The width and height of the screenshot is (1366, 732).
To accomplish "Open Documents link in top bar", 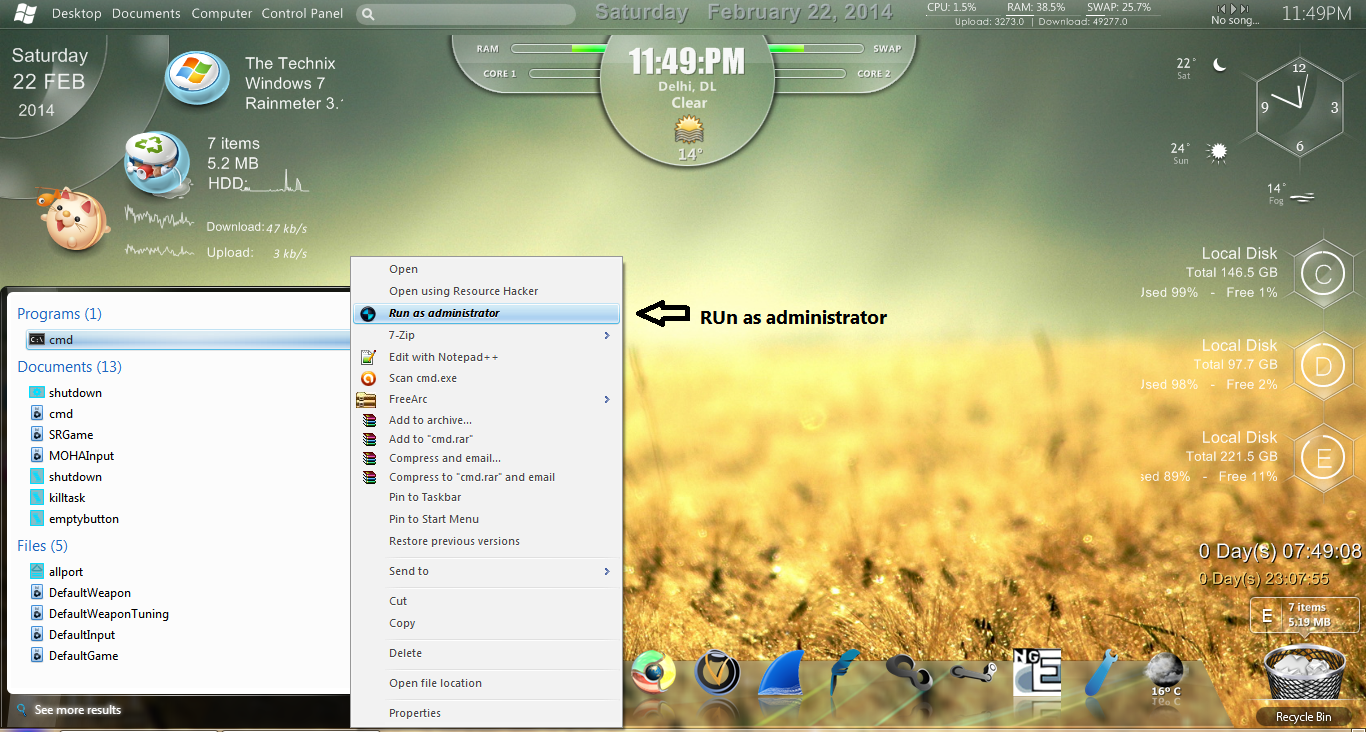I will click(146, 14).
